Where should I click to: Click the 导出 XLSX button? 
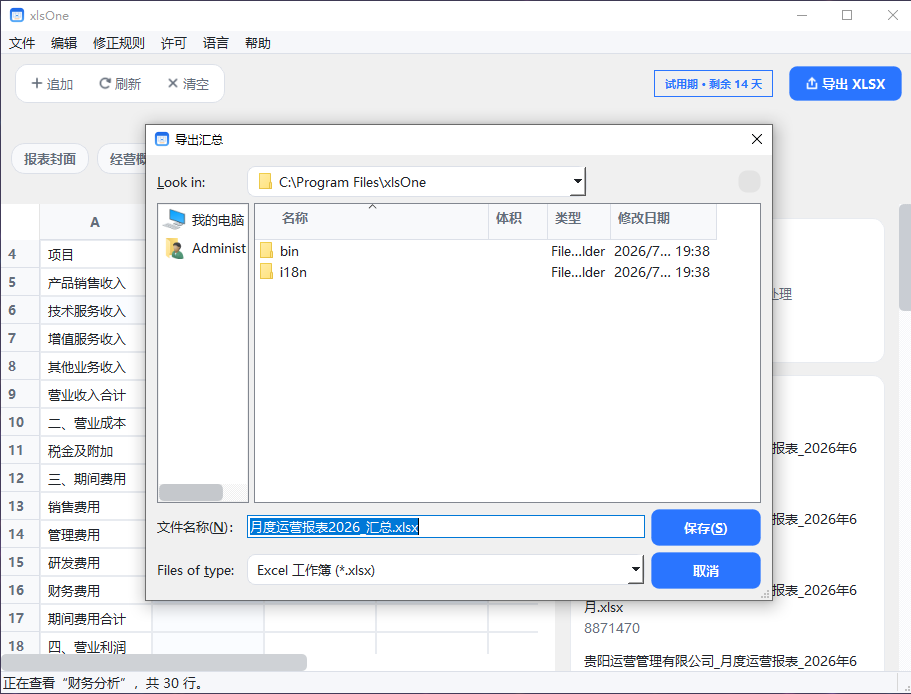pos(845,84)
